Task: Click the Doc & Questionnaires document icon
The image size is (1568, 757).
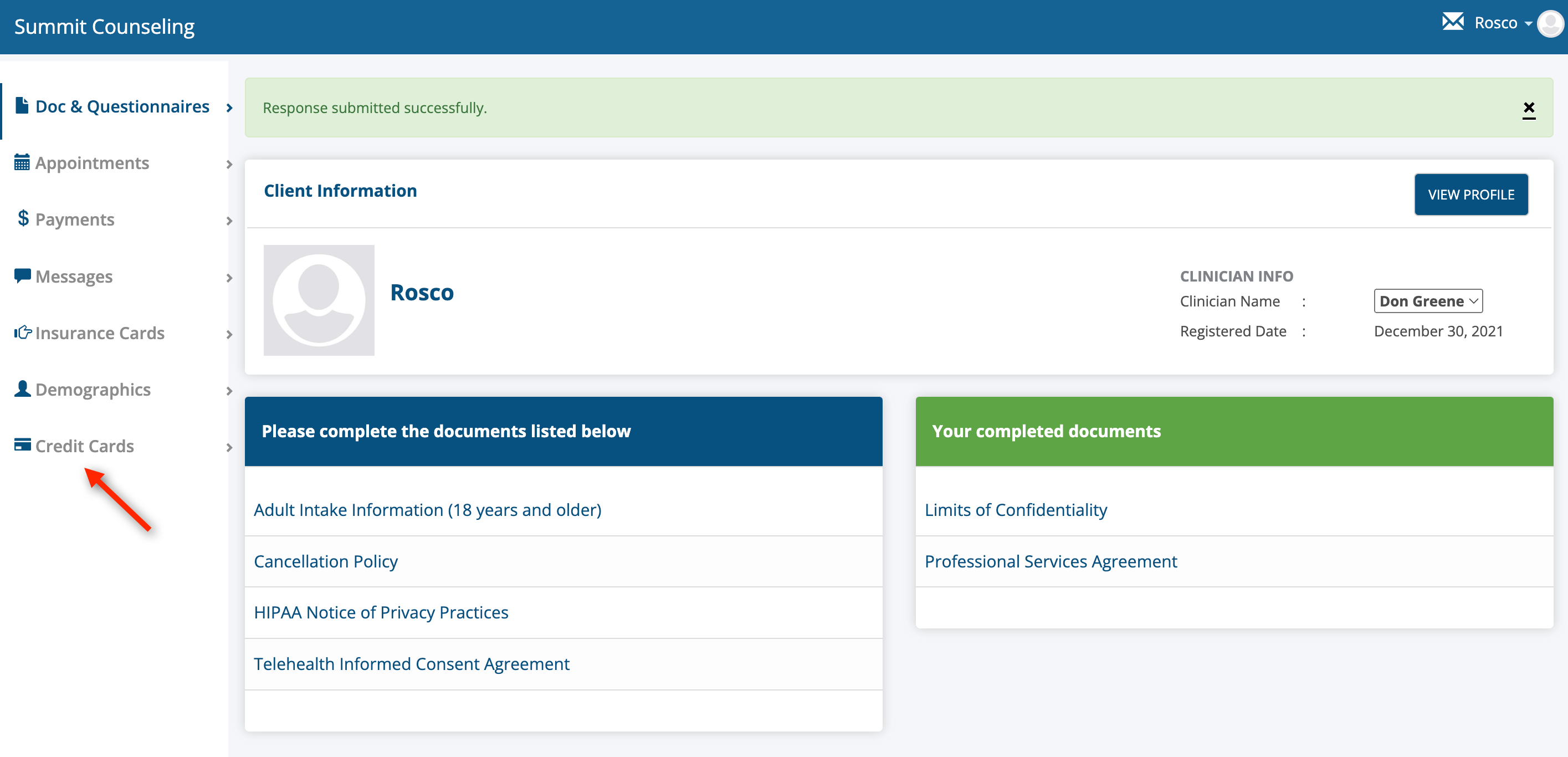Action: point(22,106)
